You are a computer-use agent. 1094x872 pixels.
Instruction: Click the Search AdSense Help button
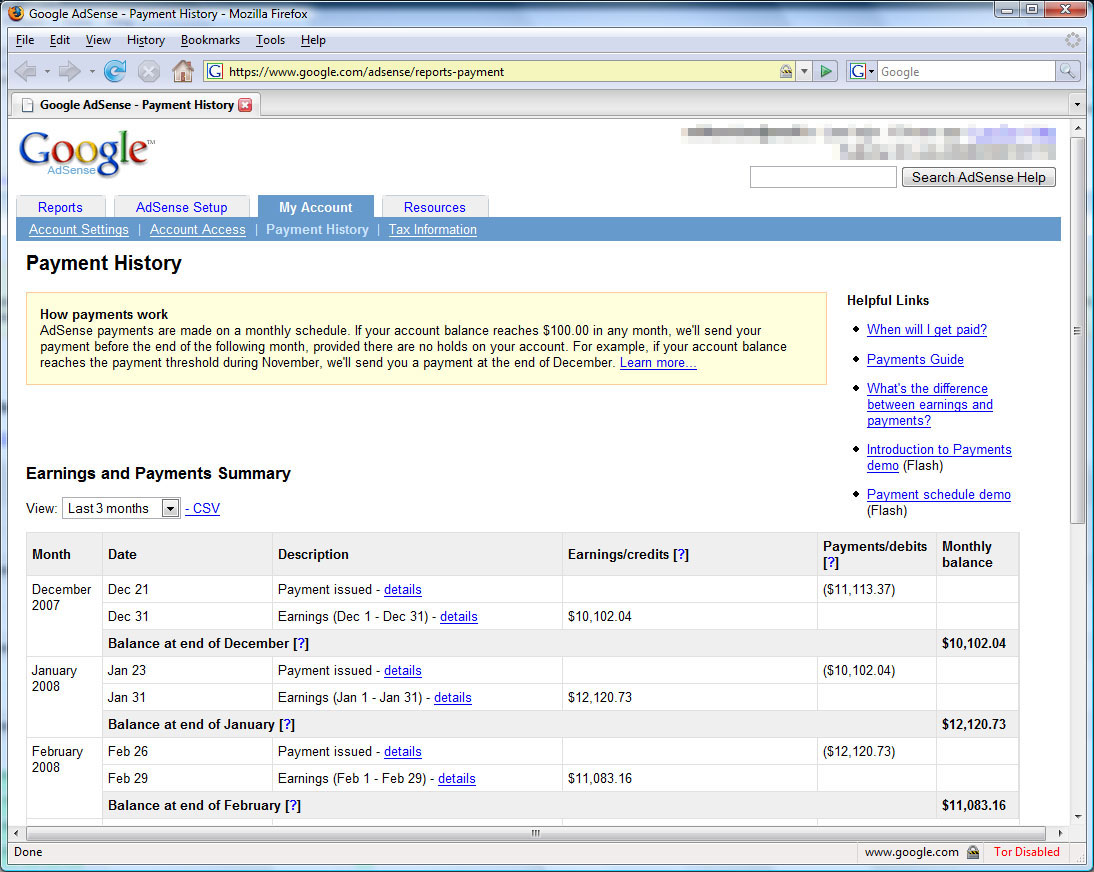[x=978, y=177]
